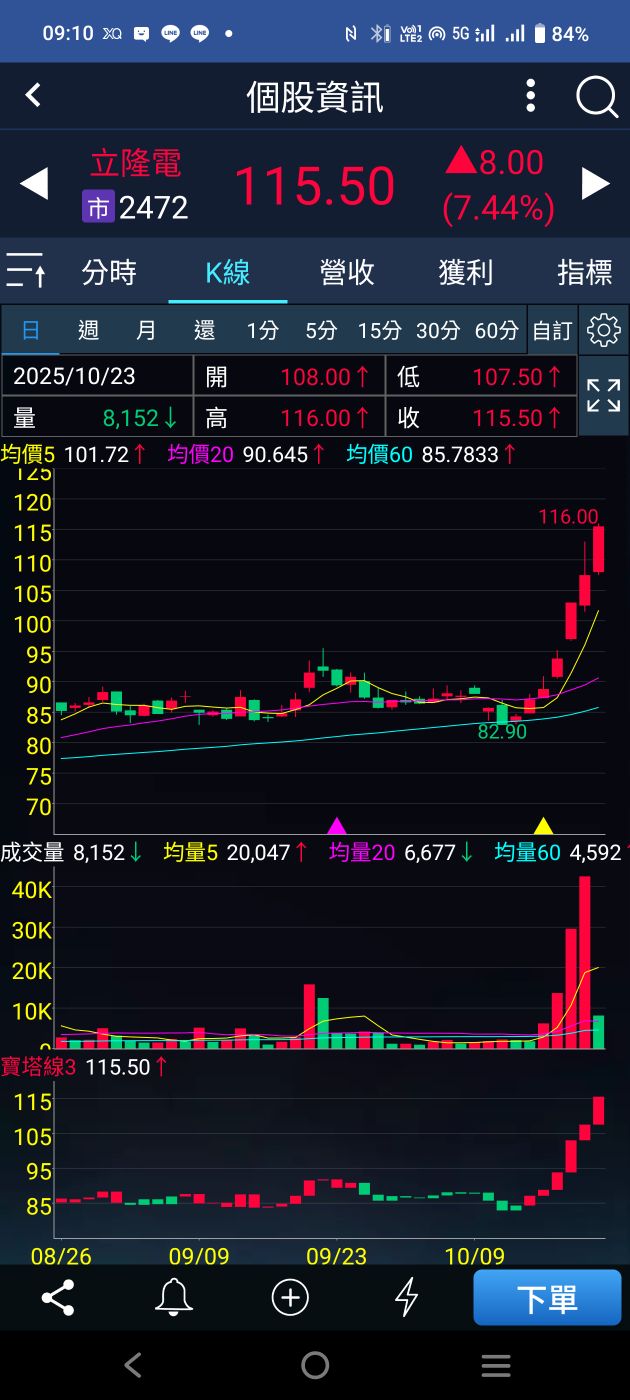The width and height of the screenshot is (630, 1400).
Task: Open stock search with the magnifier icon
Action: (596, 97)
